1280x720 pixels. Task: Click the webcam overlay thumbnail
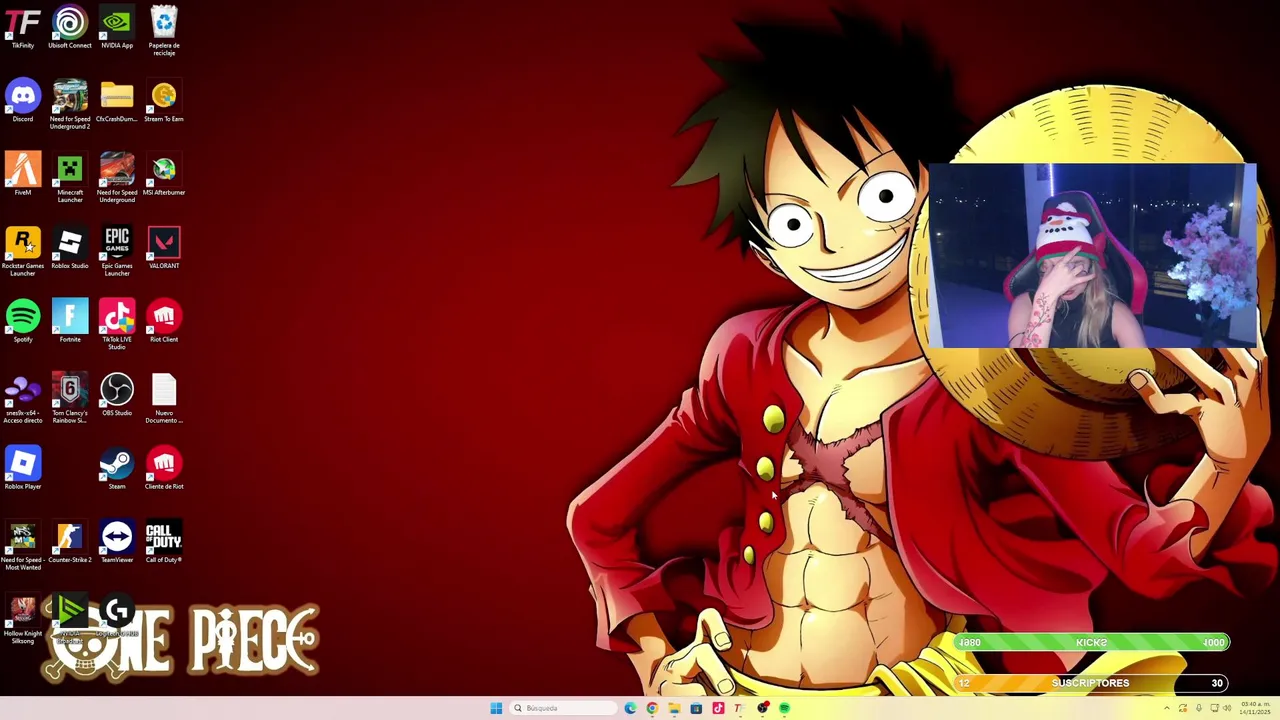tap(1092, 256)
